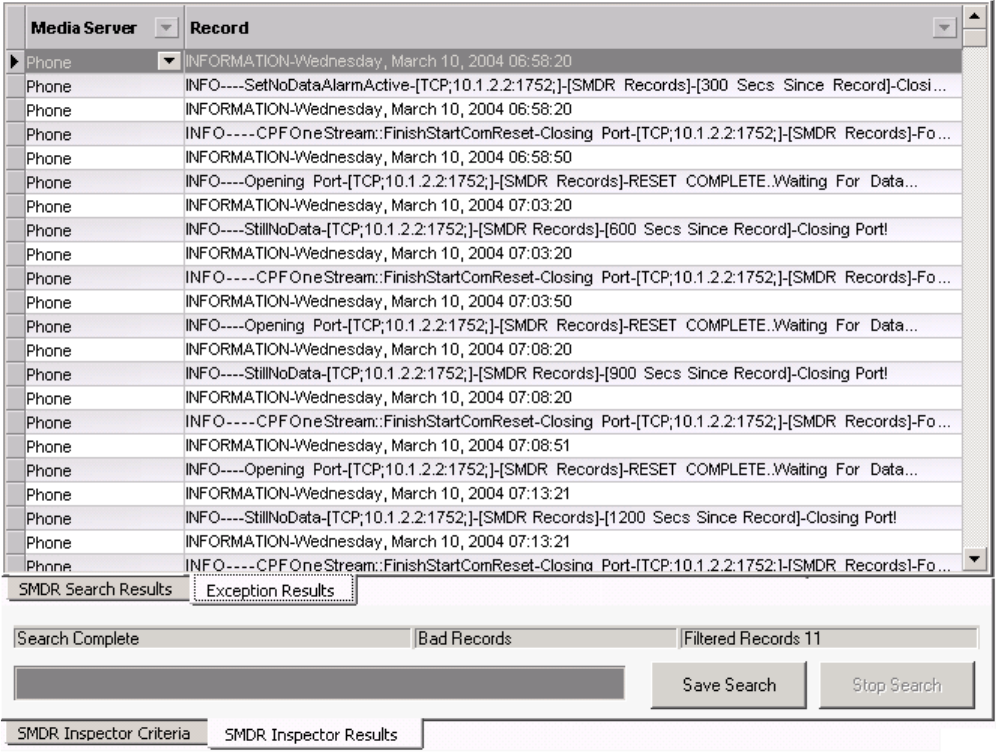The image size is (996, 753).
Task: Select the StillNoData 1200 Secs Since Record row
Action: [573, 518]
